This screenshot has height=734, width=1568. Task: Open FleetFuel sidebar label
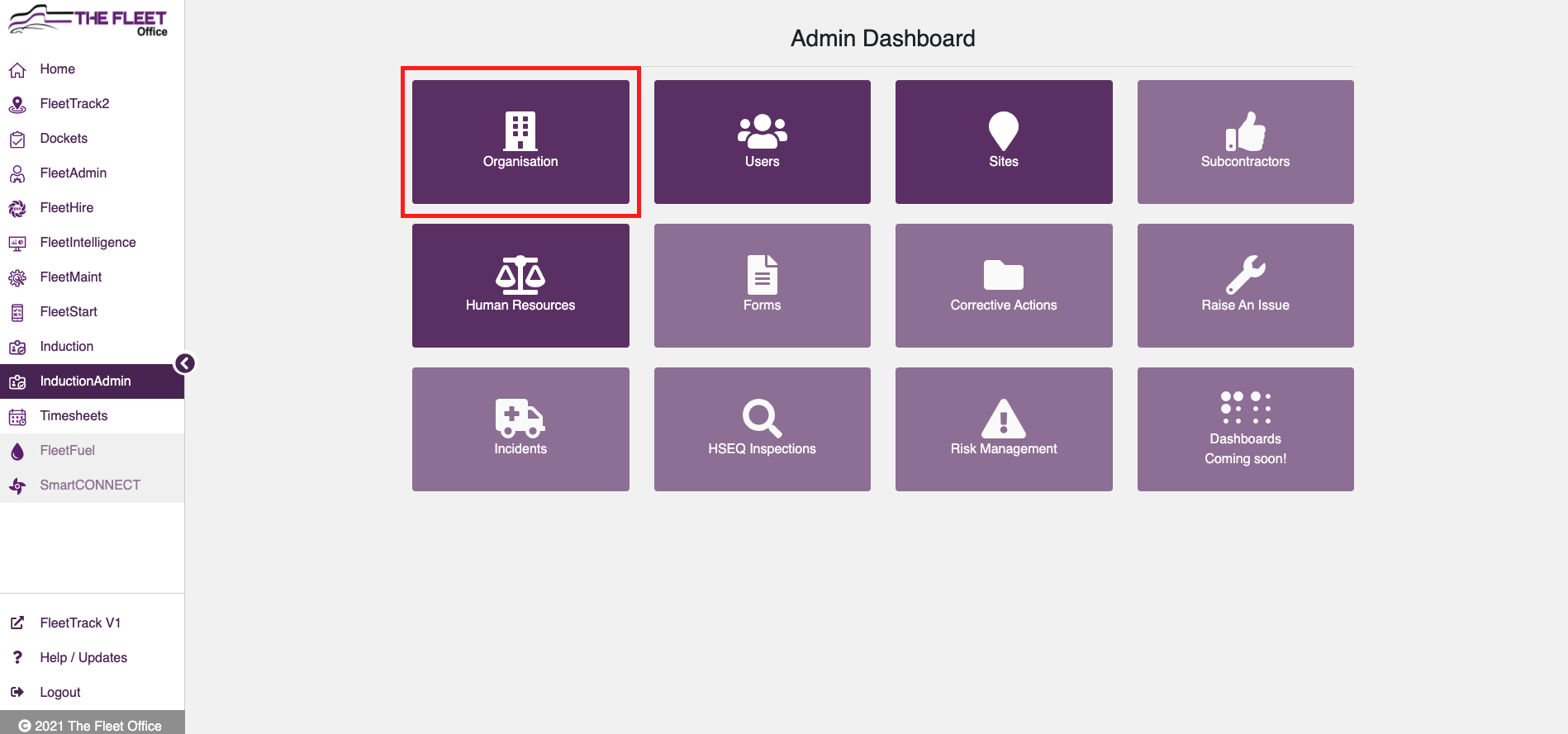click(x=68, y=451)
